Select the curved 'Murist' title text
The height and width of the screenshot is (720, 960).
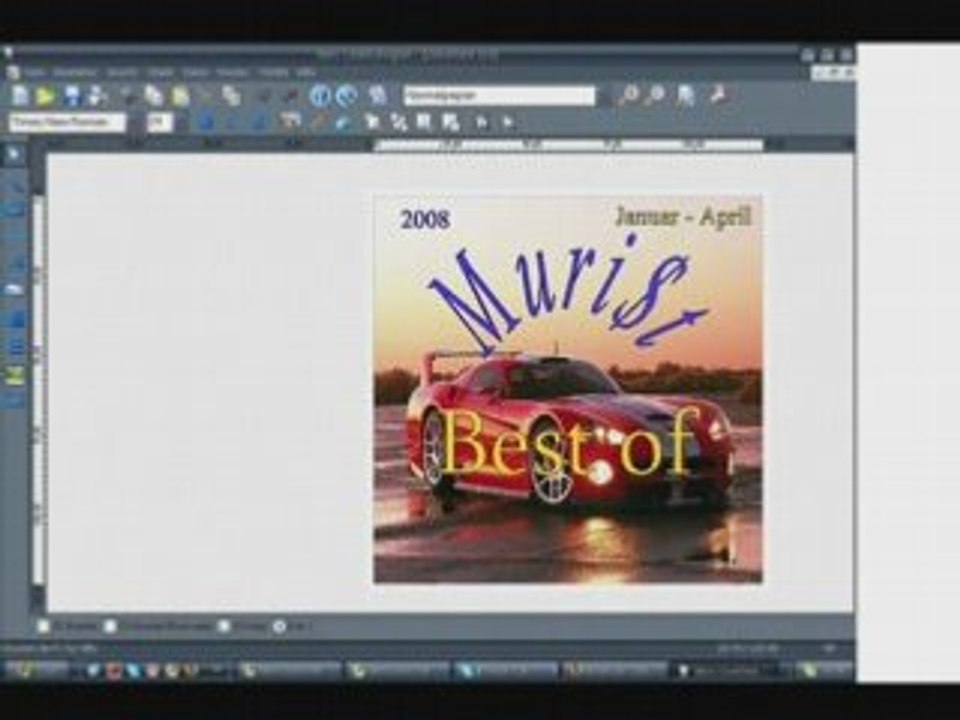[x=566, y=294]
